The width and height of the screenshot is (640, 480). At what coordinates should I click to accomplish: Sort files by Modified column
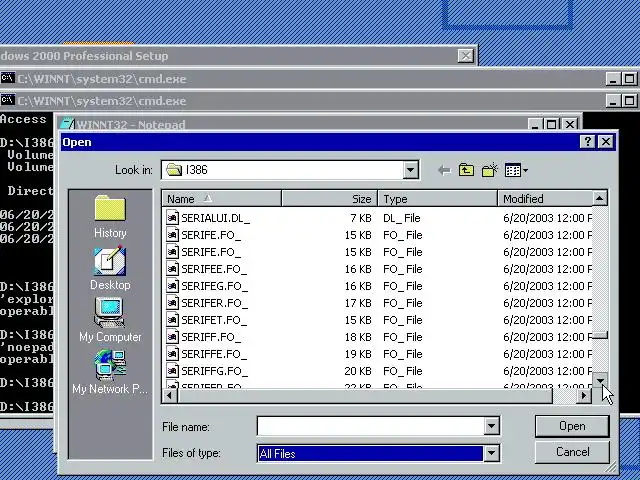pyautogui.click(x=545, y=199)
